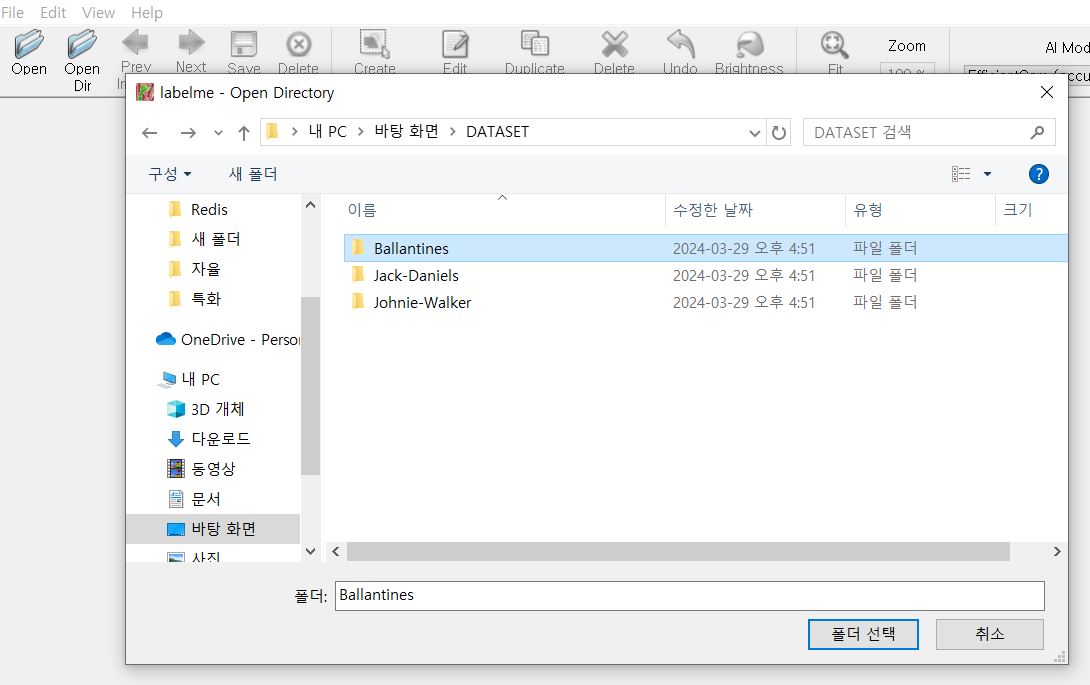Click the 폴더 name input field
1090x685 pixels.
(690, 596)
